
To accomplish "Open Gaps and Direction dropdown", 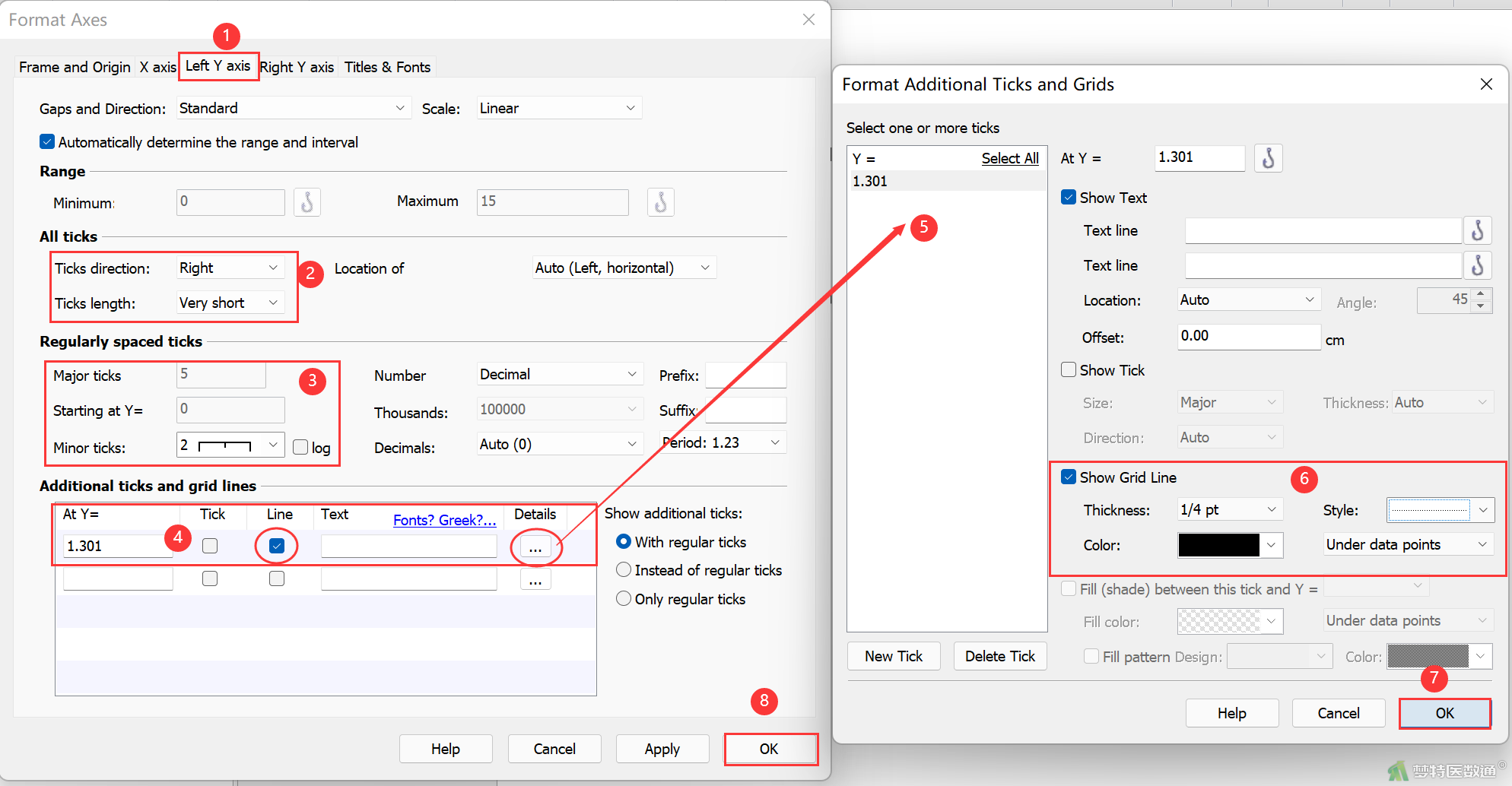I will [x=294, y=108].
